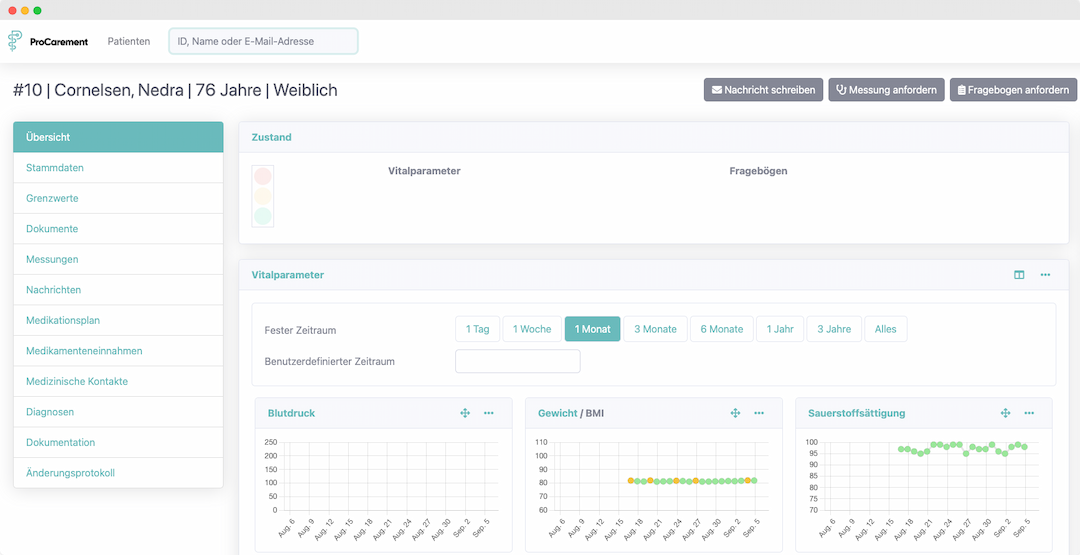Open the Vitalparameter panel three-dot menu
Image resolution: width=1080 pixels, height=555 pixels.
click(1046, 275)
